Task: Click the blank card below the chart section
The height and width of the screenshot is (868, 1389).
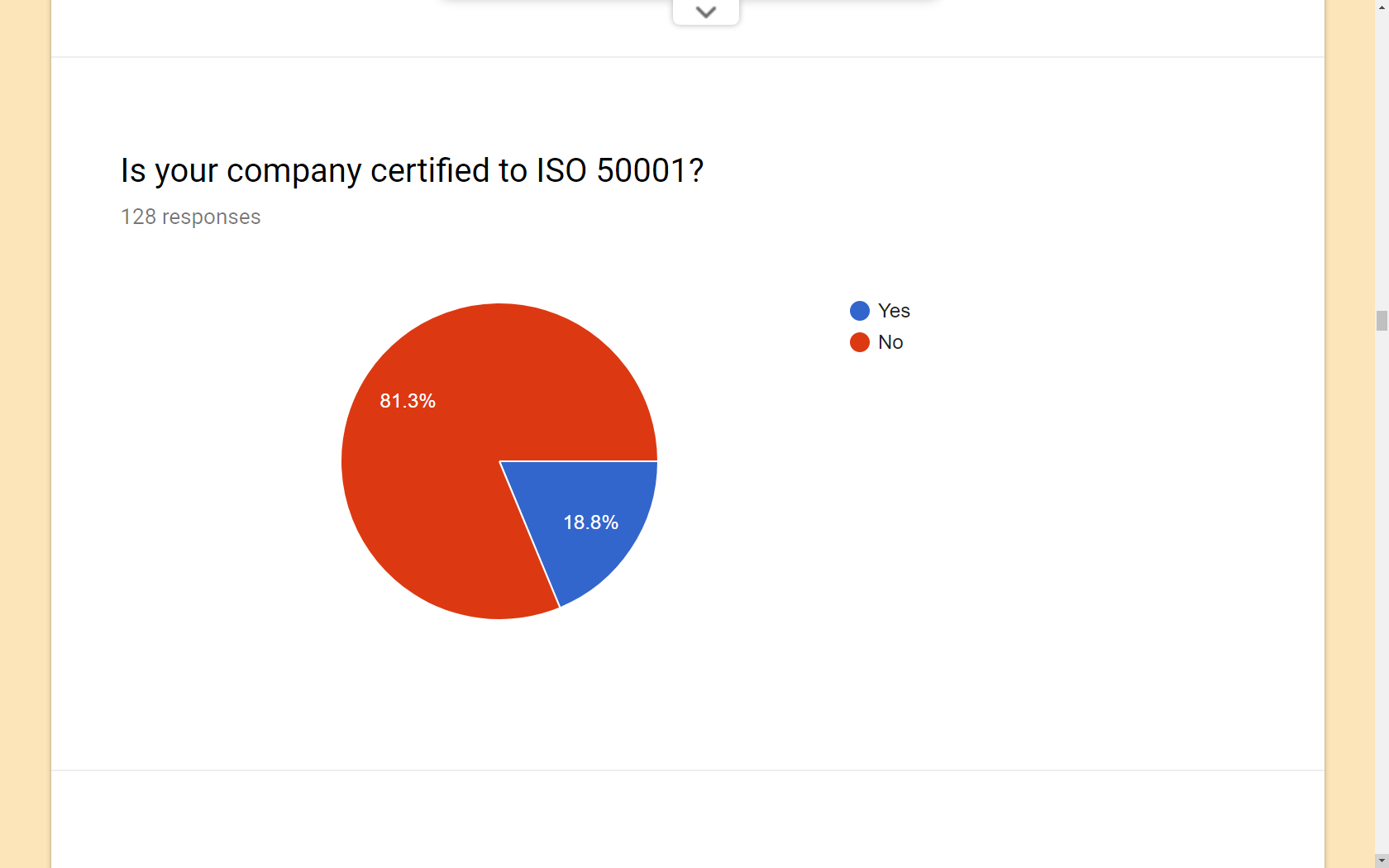Action: [688, 818]
